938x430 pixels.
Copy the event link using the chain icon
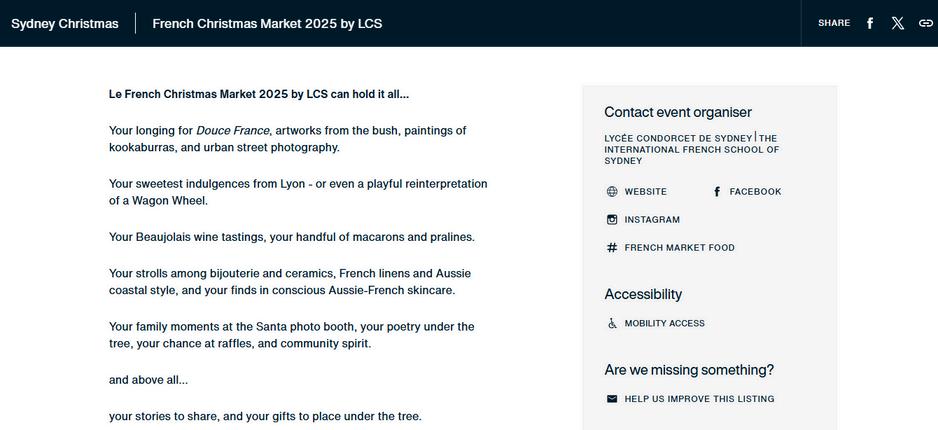925,23
